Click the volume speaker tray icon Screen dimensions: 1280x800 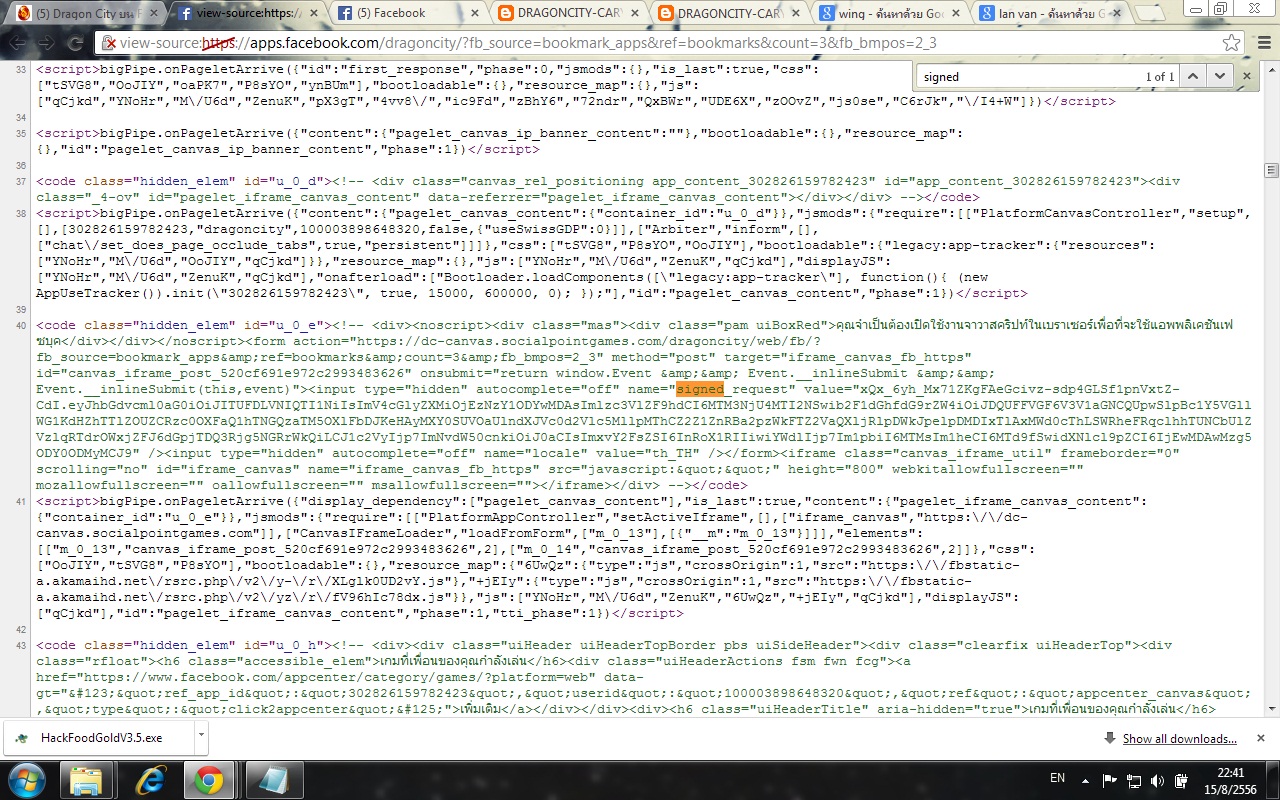point(1158,780)
